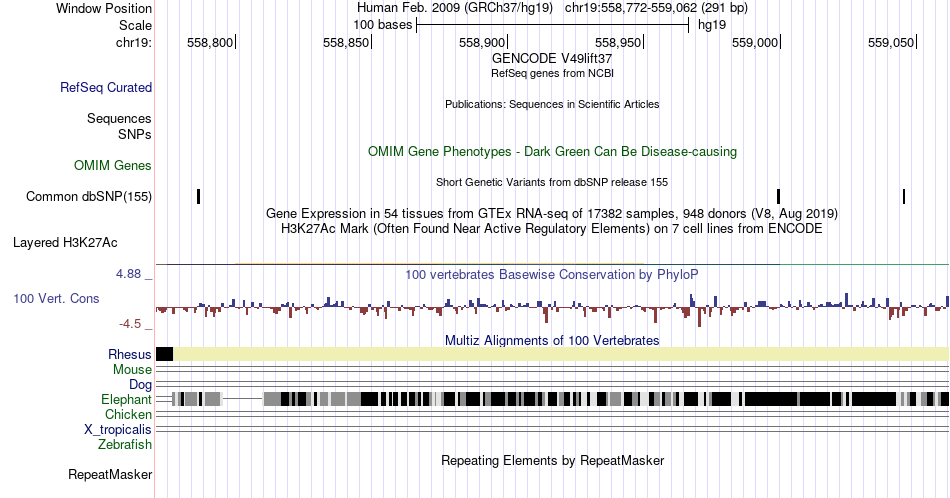Click the Dog alignment row label
Viewport: 950px width, 498px height.
(x=141, y=384)
